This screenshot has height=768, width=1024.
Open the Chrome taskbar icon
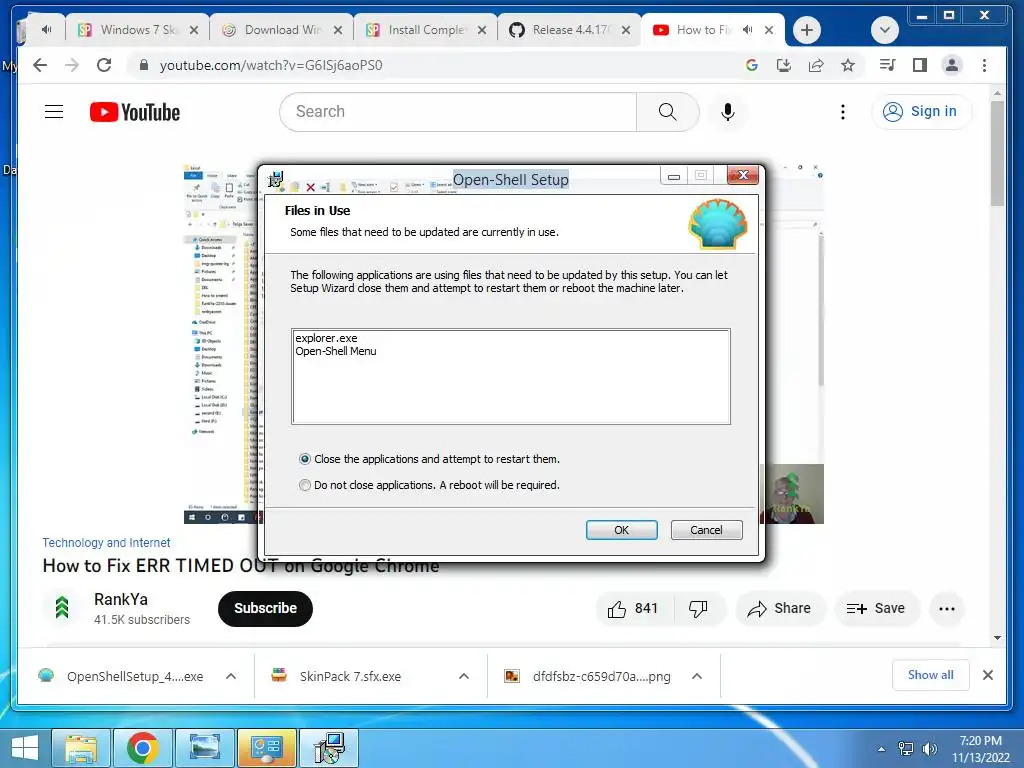[142, 748]
